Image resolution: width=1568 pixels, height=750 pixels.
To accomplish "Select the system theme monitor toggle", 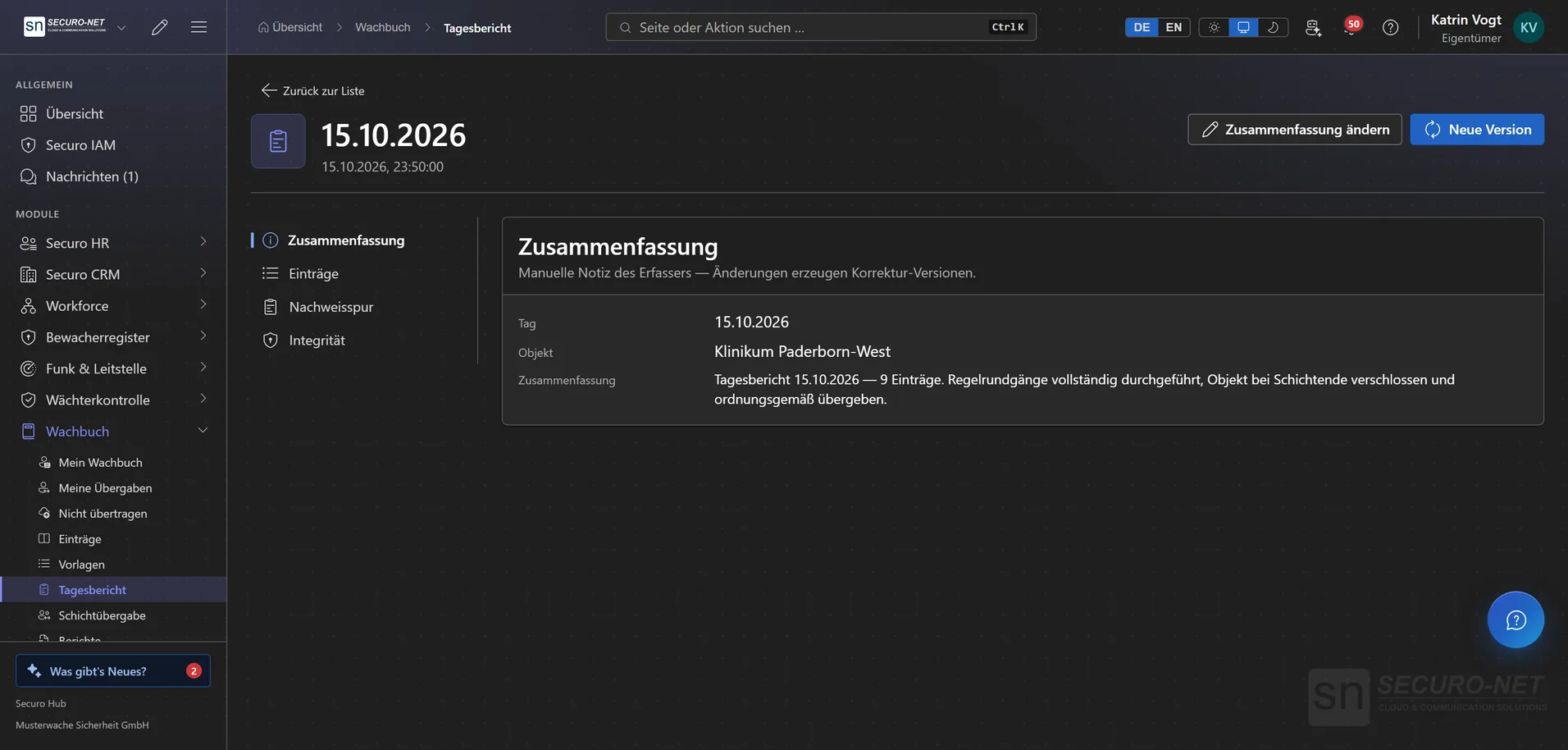I will click(1243, 27).
